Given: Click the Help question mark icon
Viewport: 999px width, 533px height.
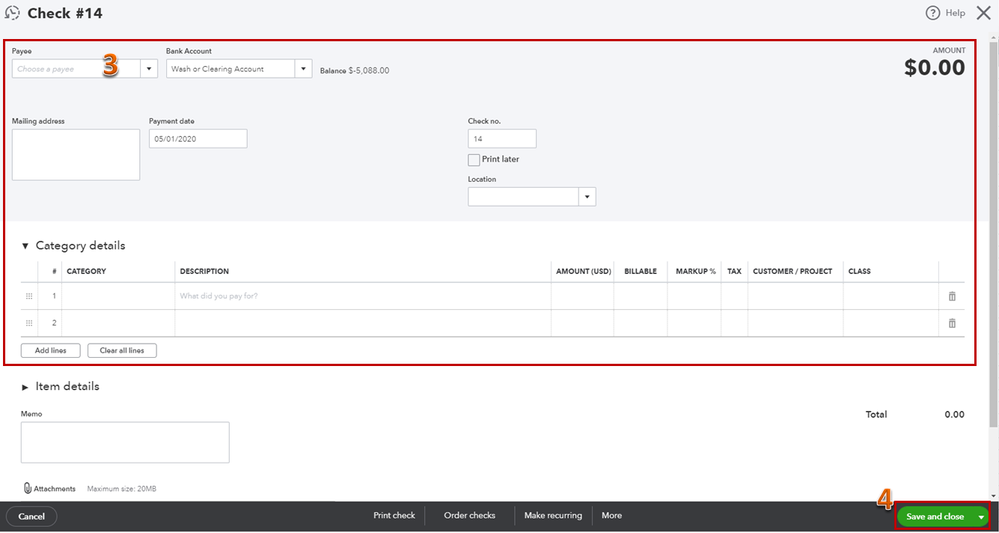Looking at the screenshot, I should pyautogui.click(x=932, y=13).
